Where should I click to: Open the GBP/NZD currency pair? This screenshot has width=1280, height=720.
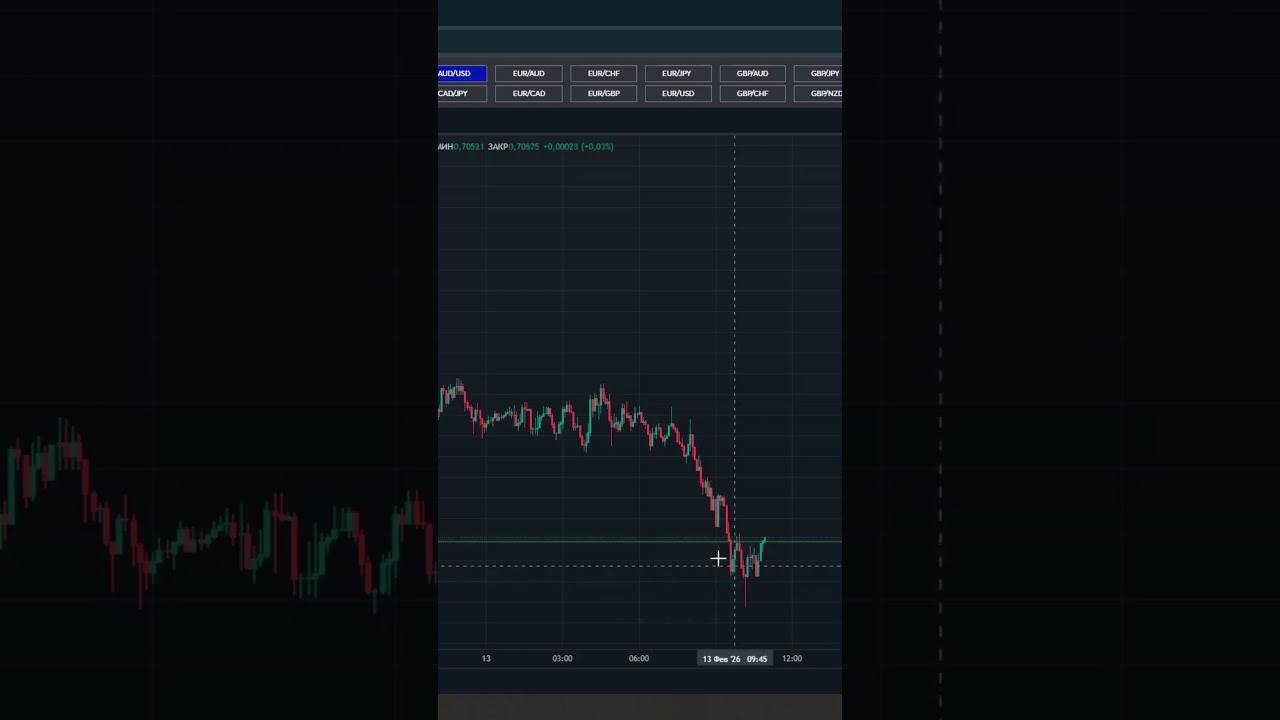point(818,93)
